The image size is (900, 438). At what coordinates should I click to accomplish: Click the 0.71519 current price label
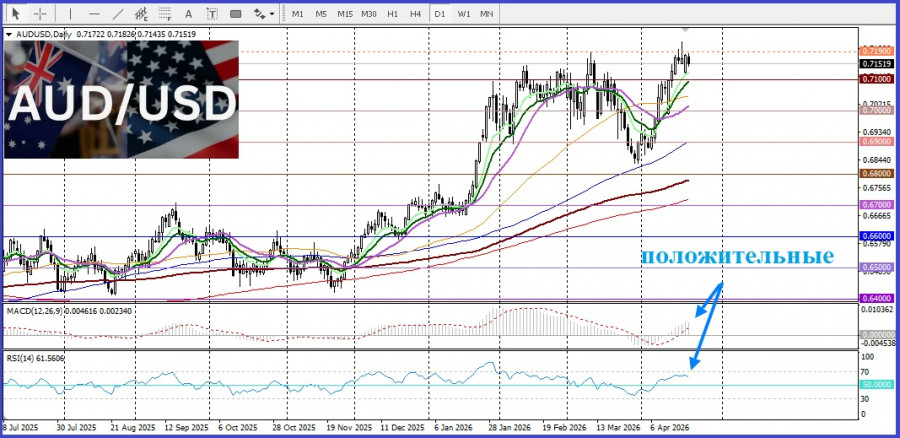[874, 63]
